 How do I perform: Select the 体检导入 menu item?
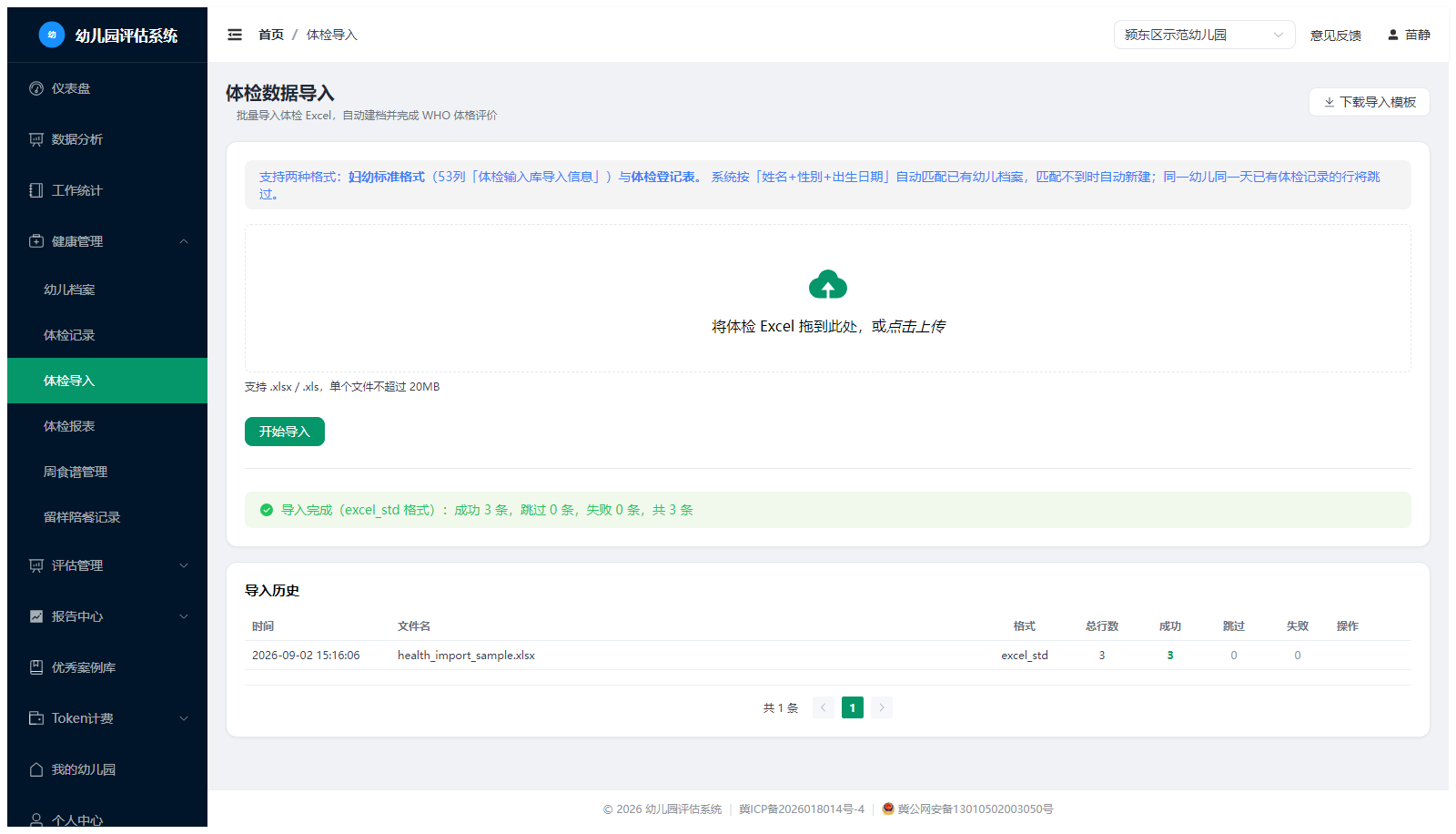107,381
